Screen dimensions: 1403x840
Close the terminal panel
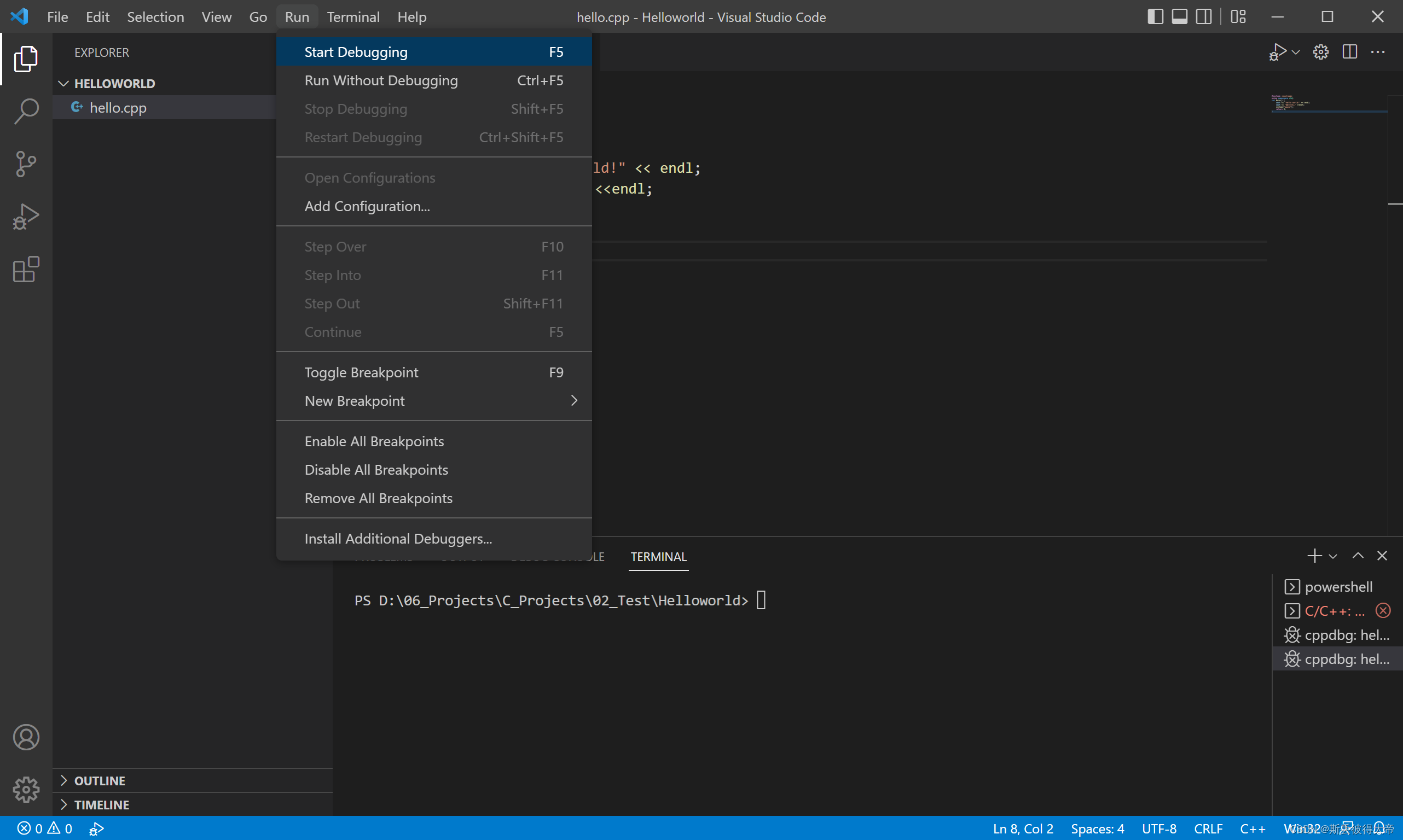point(1382,556)
